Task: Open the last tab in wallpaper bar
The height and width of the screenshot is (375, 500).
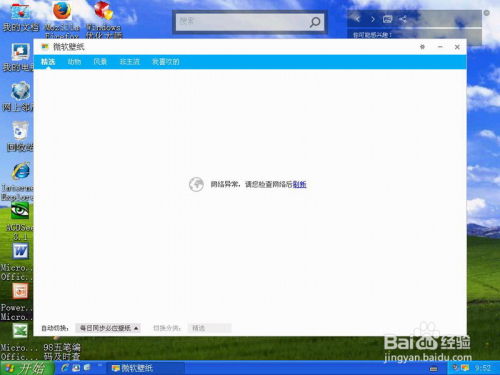Action: pyautogui.click(x=165, y=62)
